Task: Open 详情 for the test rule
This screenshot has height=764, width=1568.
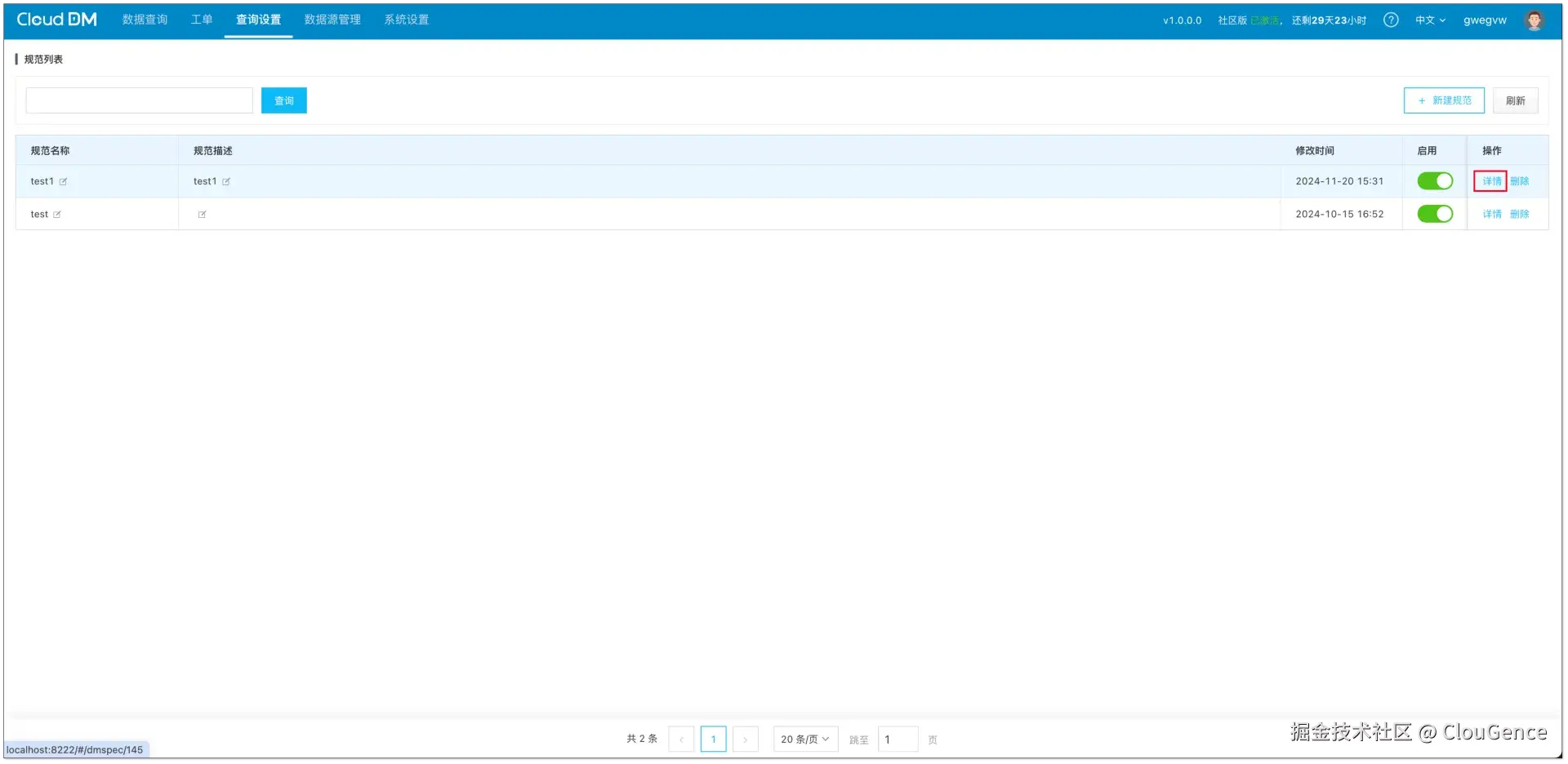Action: pyautogui.click(x=1492, y=214)
